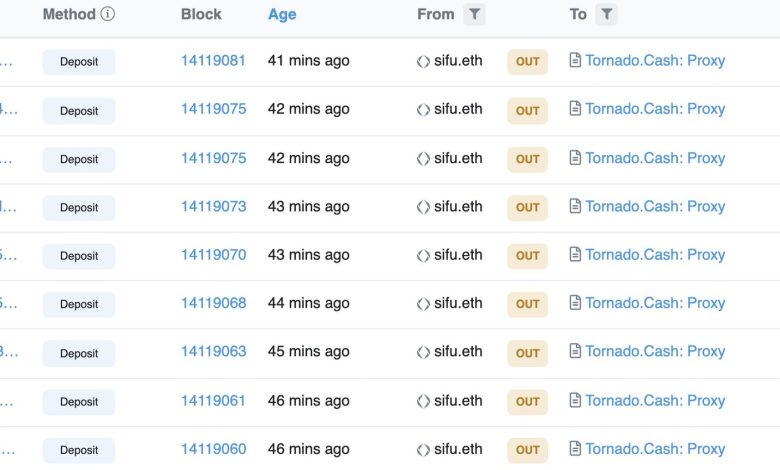
Task: Click the OUT badge in block 14119070 row
Action: point(528,255)
